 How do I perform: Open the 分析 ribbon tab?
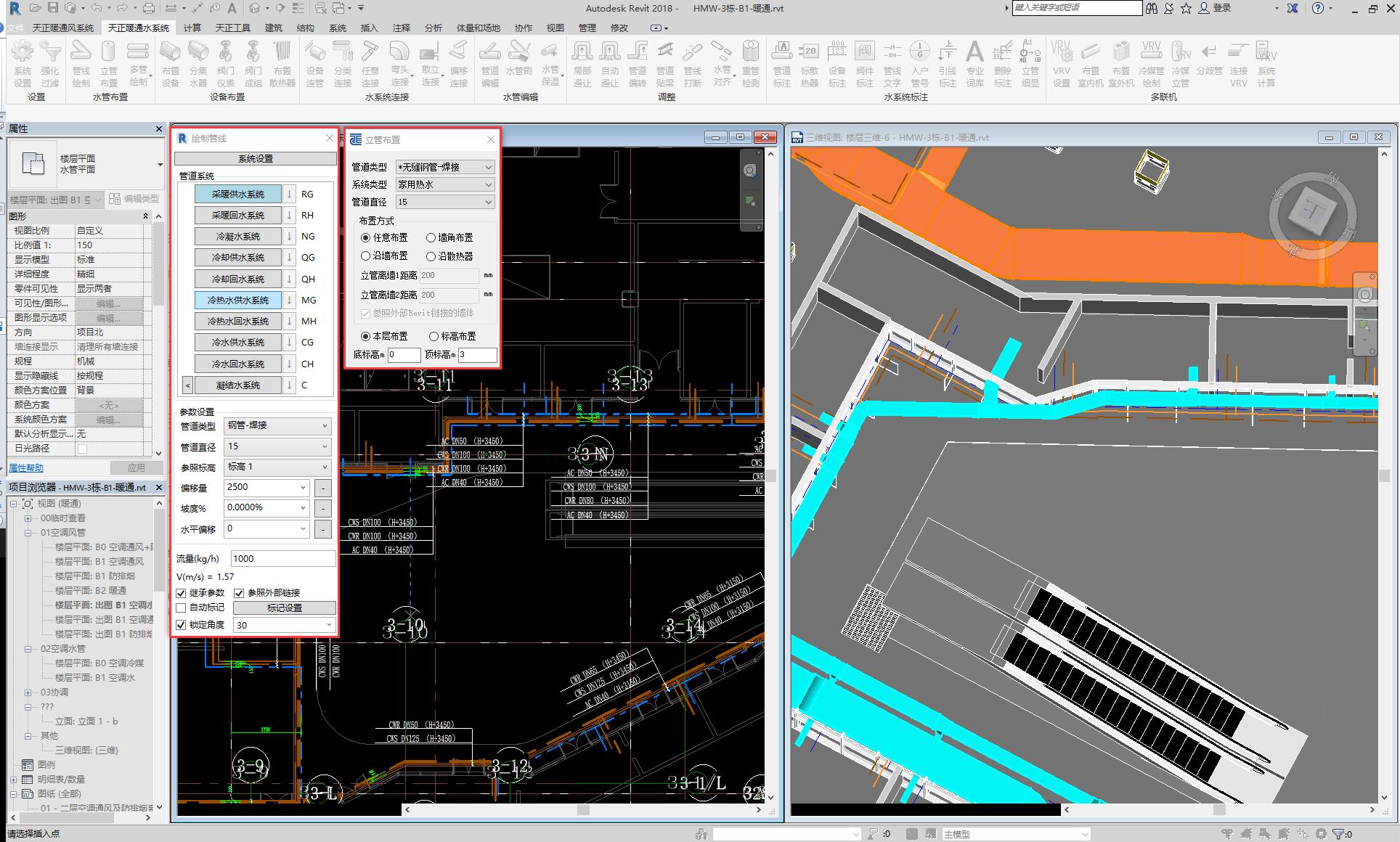pyautogui.click(x=433, y=28)
